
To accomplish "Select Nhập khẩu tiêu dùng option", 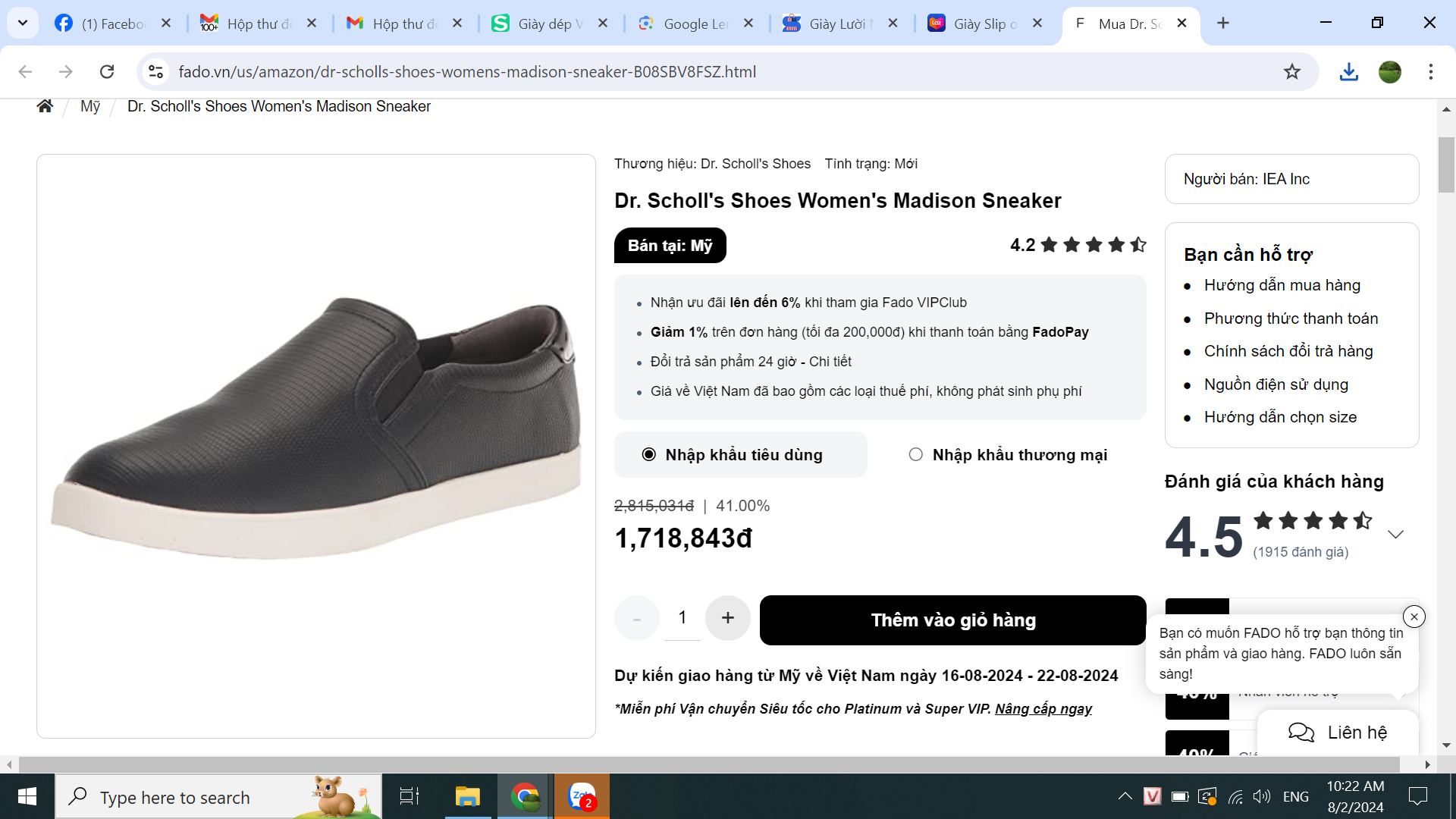I will pyautogui.click(x=649, y=455).
